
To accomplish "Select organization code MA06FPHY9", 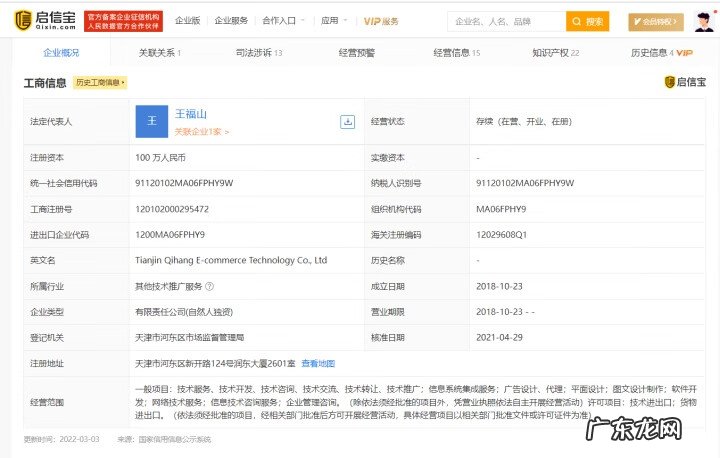I will coord(501,209).
